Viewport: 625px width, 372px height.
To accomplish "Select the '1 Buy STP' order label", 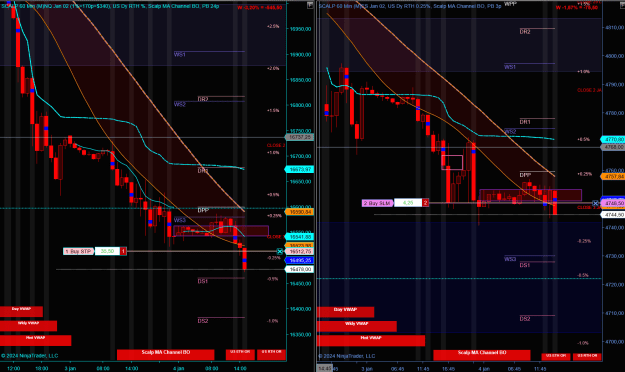I will 79,251.
